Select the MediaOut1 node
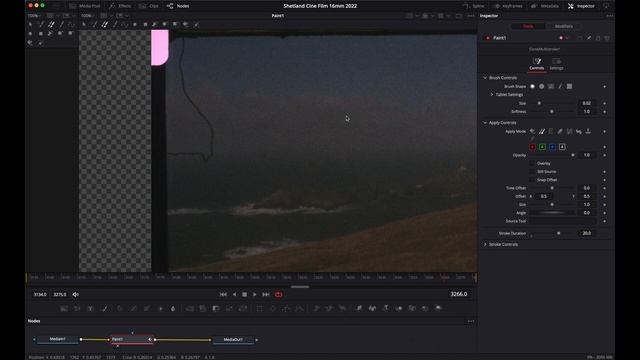Screen dimensions: 640x360 point(233,340)
